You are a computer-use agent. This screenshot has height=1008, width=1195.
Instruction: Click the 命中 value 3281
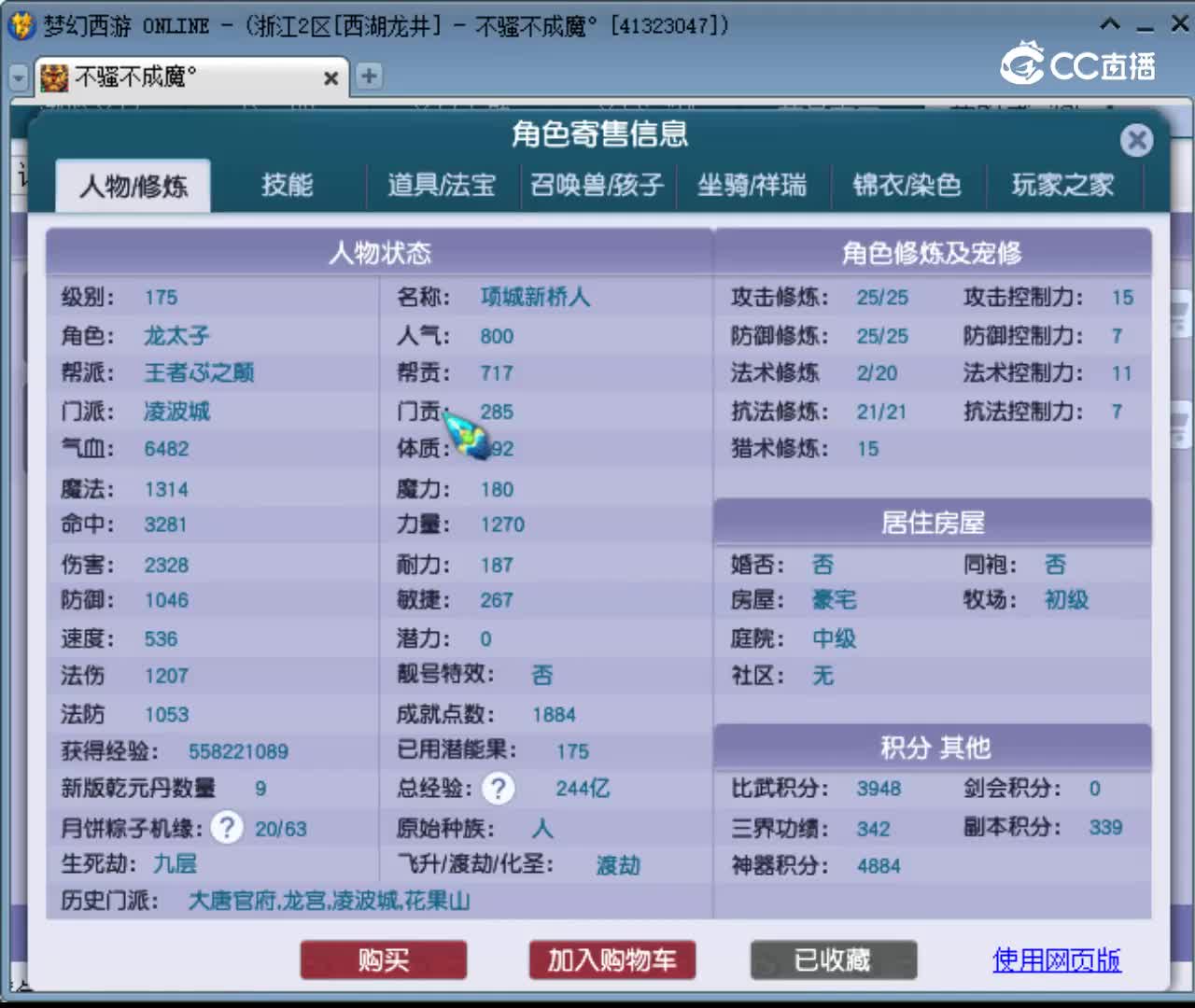(x=165, y=525)
